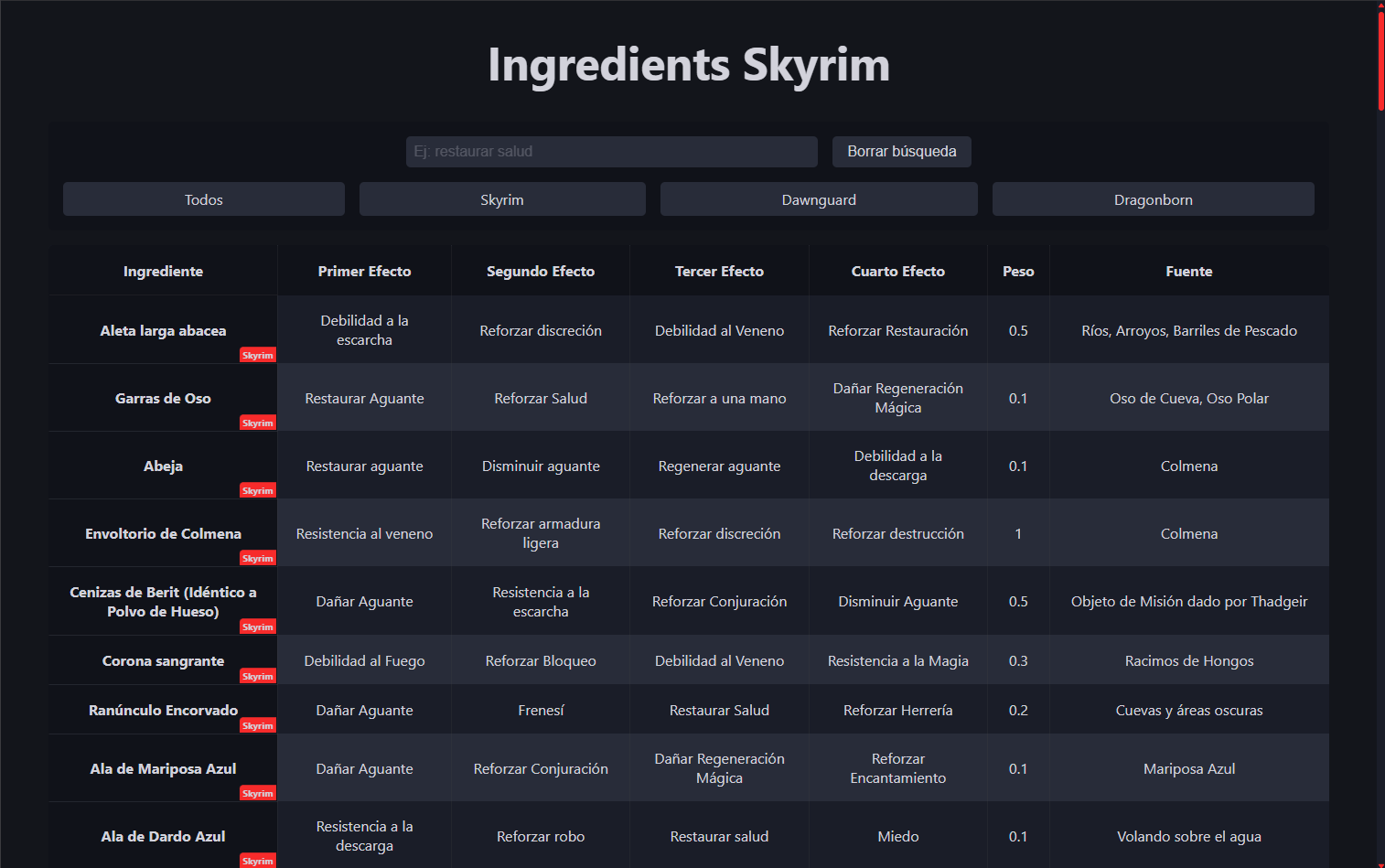Select the Todos filter
1385x868 pixels.
click(x=203, y=198)
